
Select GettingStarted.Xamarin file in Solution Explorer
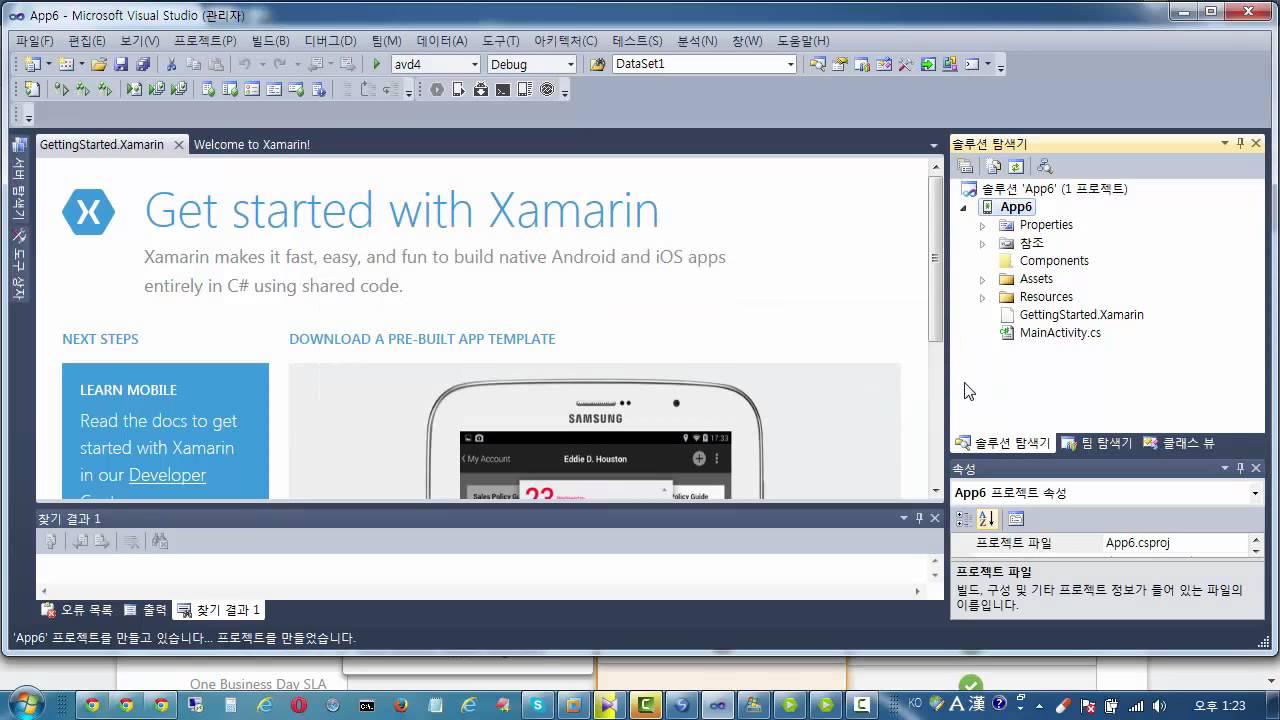(x=1081, y=315)
